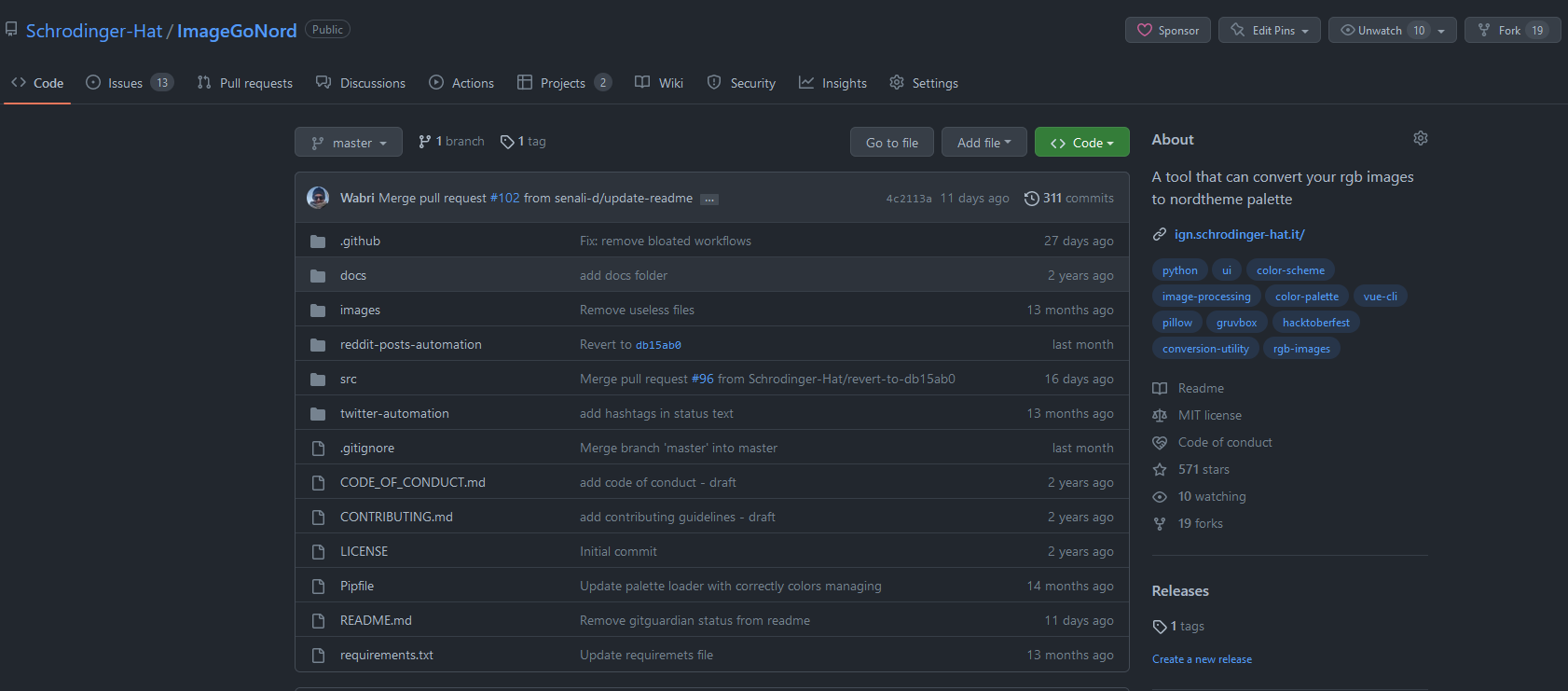Select the vue-cli topic tag
The width and height of the screenshot is (1568, 691).
click(1380, 297)
